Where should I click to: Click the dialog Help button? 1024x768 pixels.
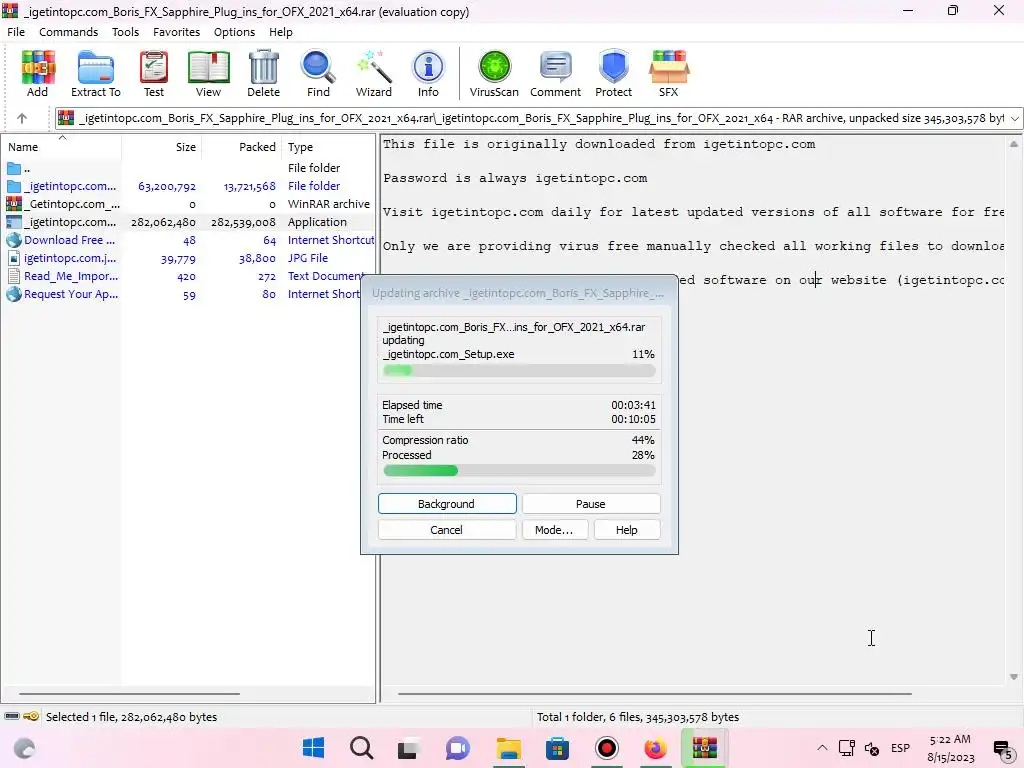click(x=626, y=530)
